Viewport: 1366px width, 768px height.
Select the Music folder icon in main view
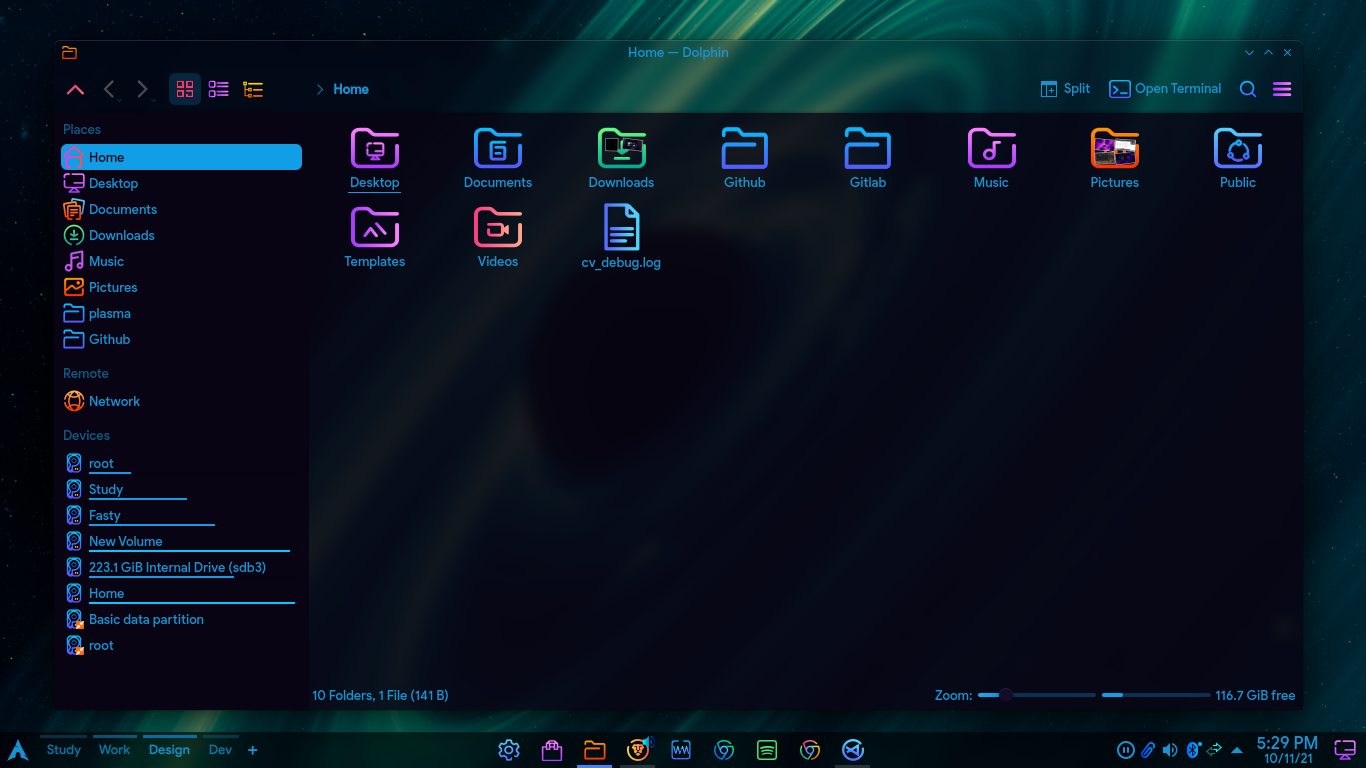coord(991,149)
